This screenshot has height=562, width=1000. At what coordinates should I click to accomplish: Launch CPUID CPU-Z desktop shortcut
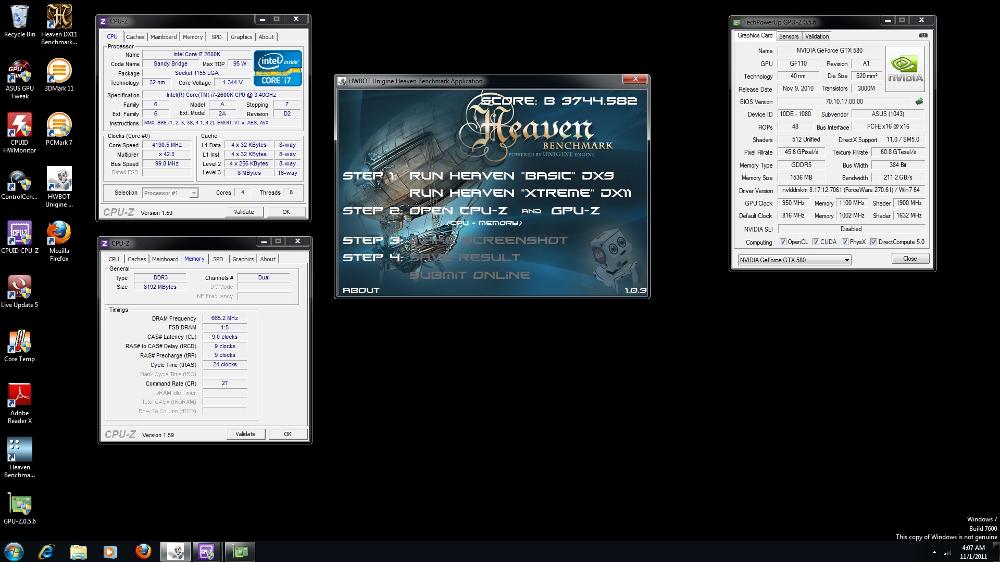click(x=19, y=237)
